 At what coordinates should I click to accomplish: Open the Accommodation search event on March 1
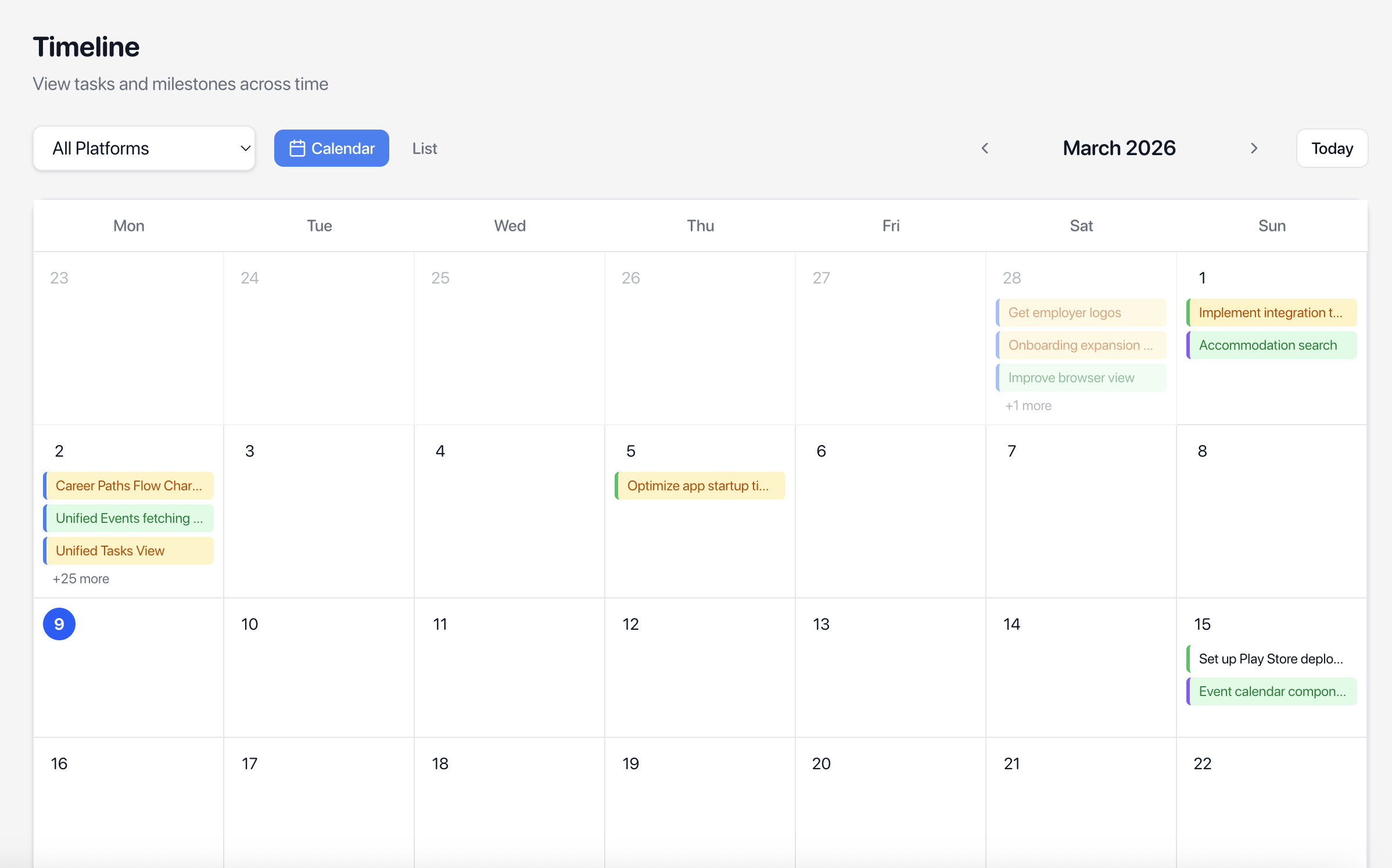[1271, 345]
